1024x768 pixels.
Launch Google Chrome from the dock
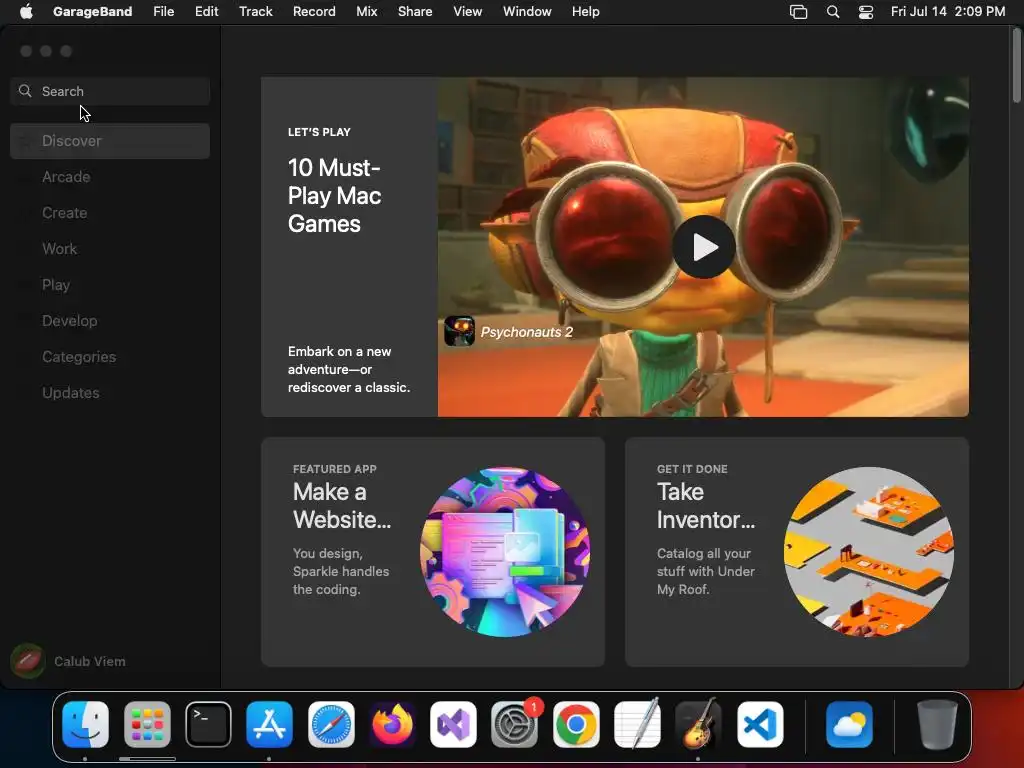(576, 724)
